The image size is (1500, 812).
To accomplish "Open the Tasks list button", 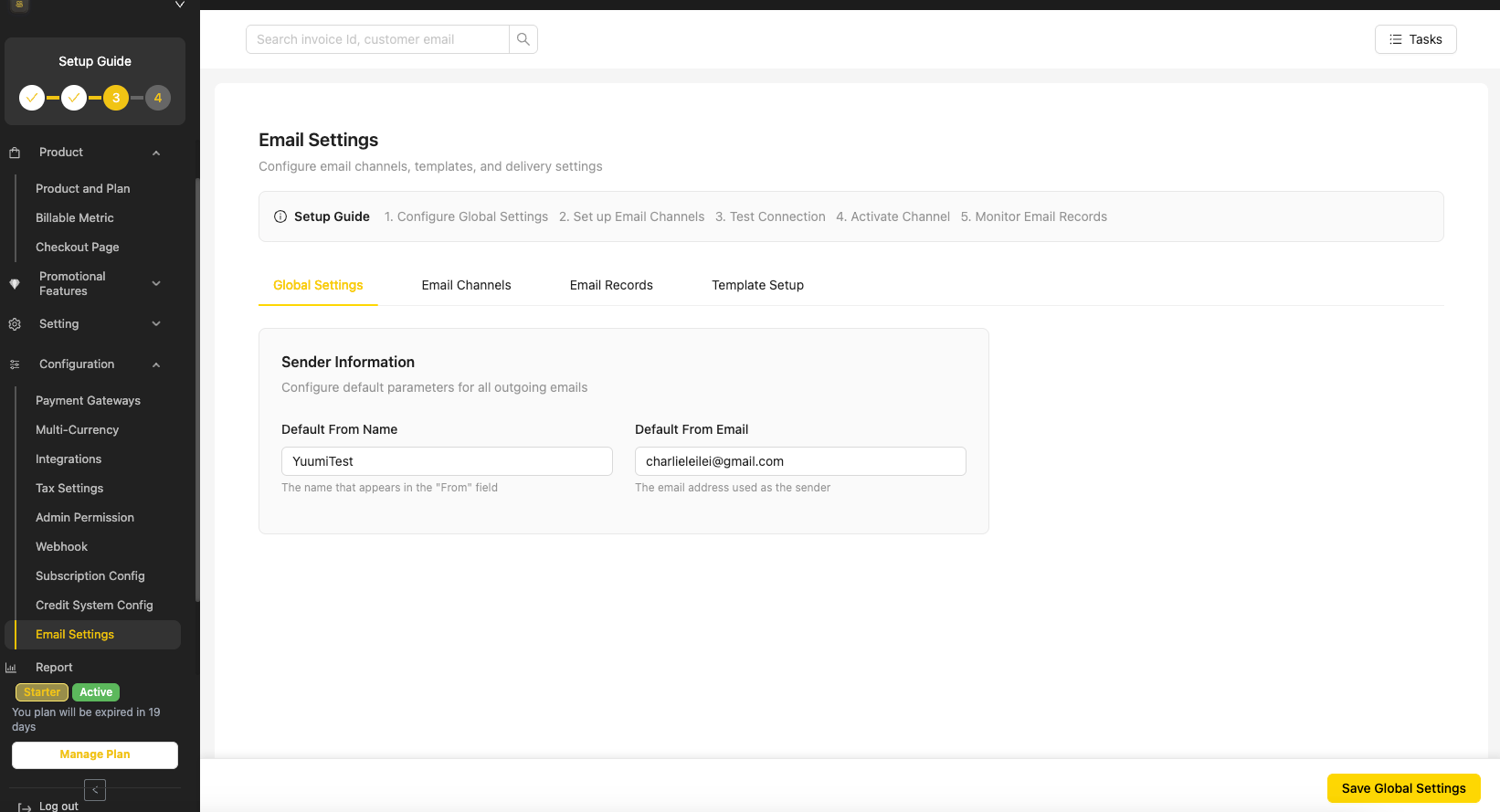I will pos(1415,39).
